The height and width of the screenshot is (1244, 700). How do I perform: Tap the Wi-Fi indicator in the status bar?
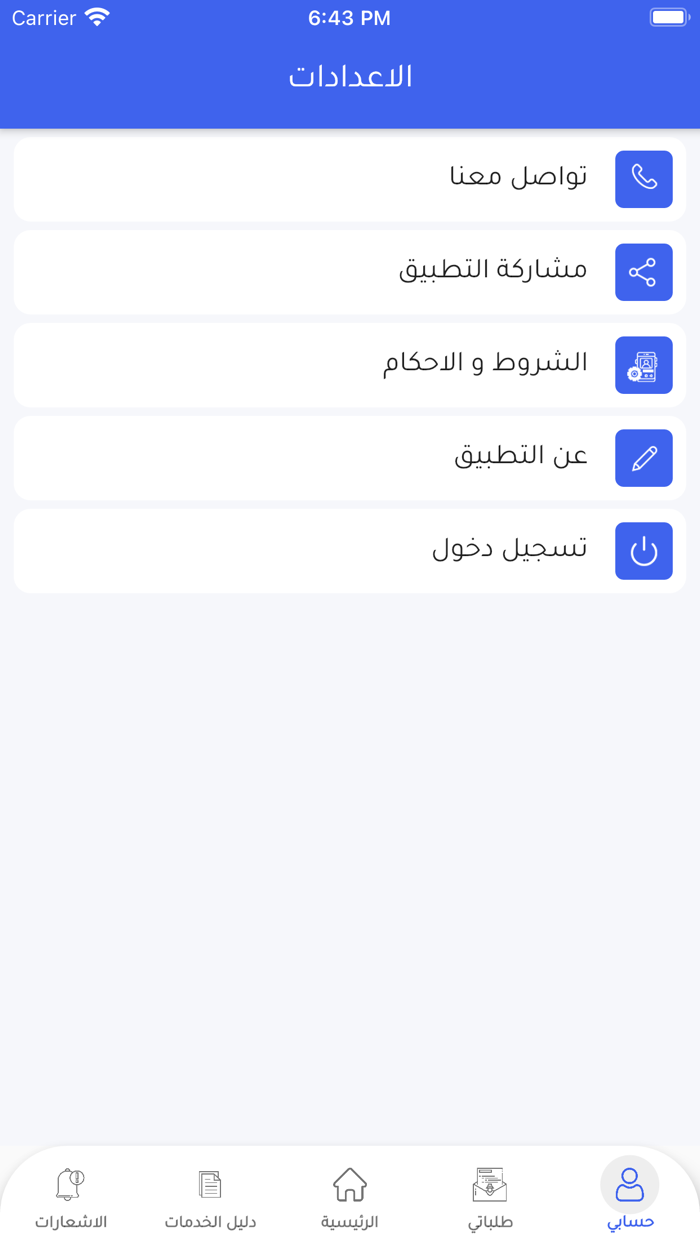tap(96, 16)
